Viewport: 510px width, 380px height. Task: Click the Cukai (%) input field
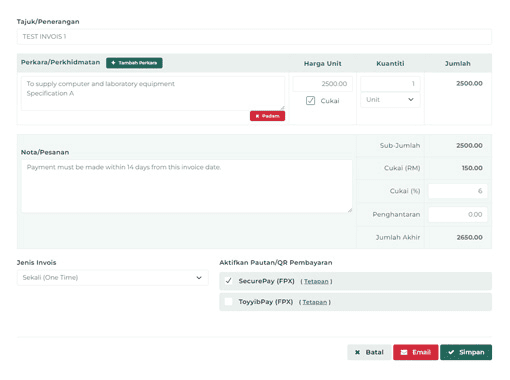[458, 191]
